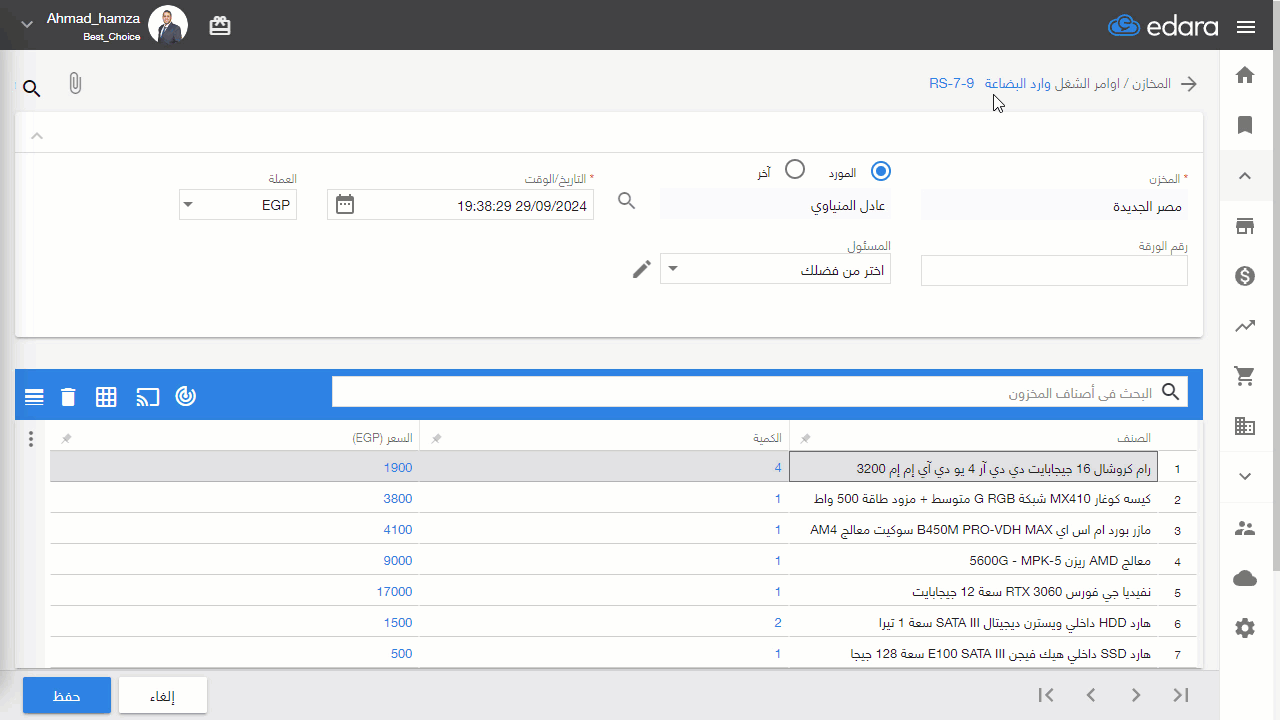This screenshot has height=720, width=1280.
Task: Click the edit pencil icon next to المسئول
Action: point(642,269)
